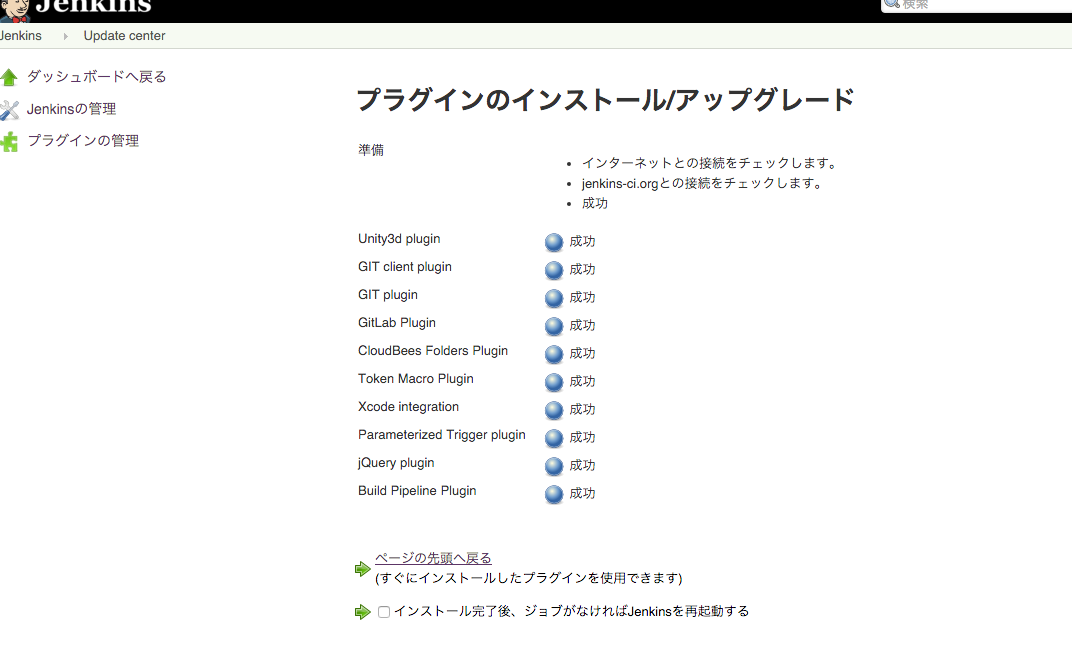The height and width of the screenshot is (669, 1072).
Task: Click the jQuery plugin name
Action: [x=396, y=463]
